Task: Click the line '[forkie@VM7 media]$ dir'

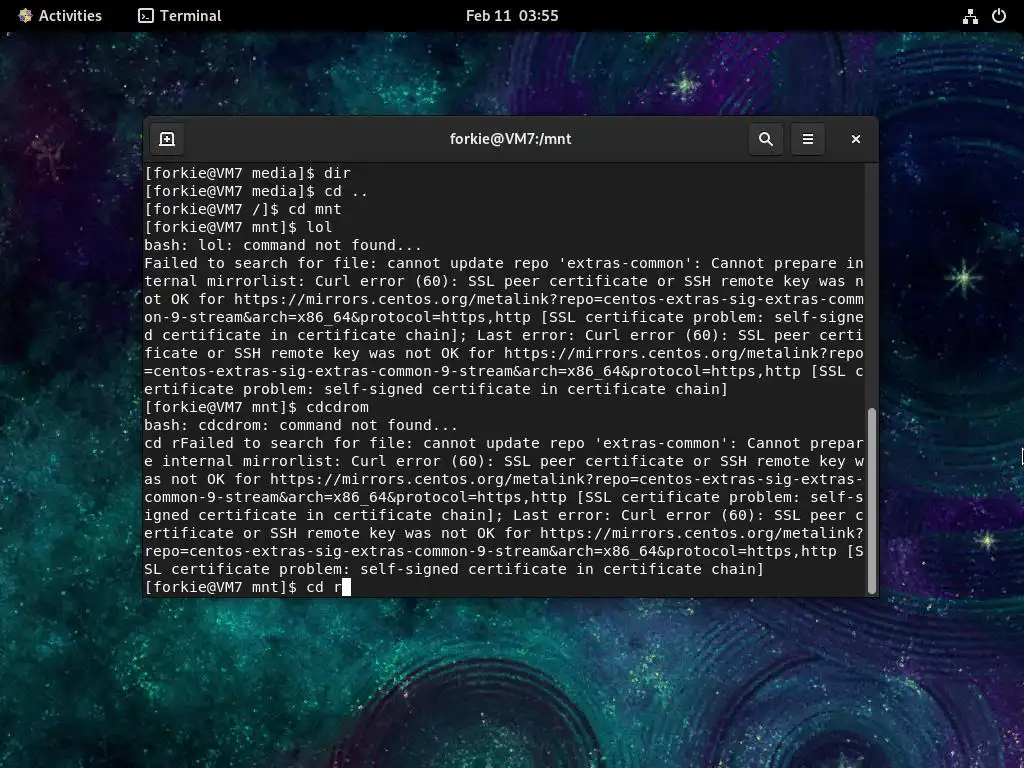Action: [x=248, y=173]
